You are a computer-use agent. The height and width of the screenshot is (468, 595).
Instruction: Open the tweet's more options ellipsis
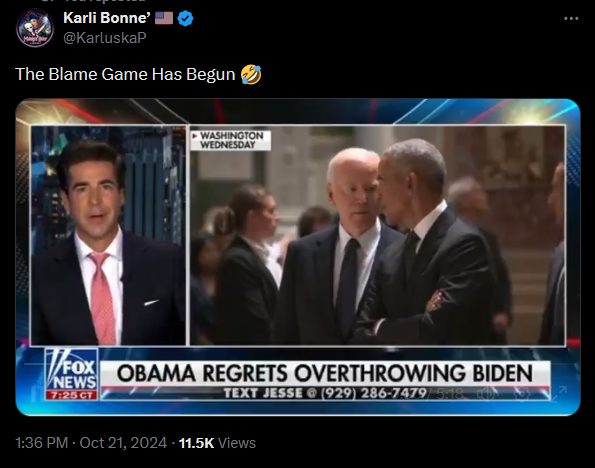coord(571,18)
